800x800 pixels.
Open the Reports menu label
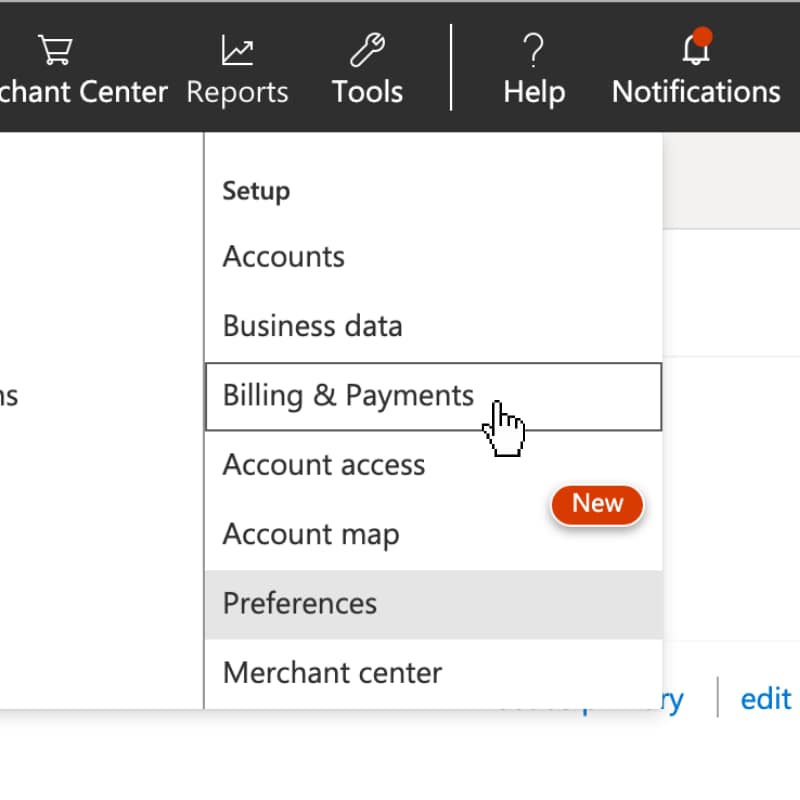coord(237,92)
